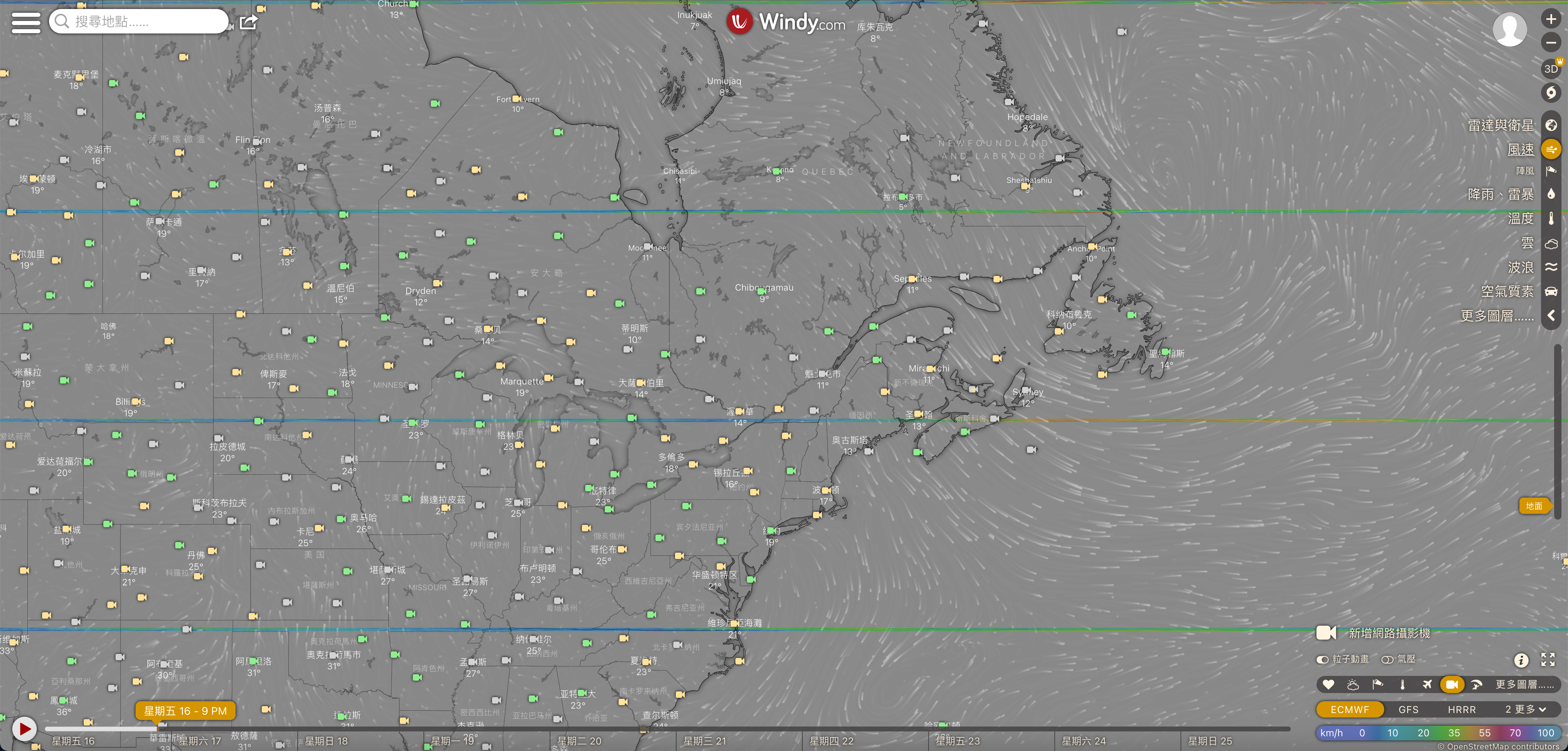
Task: Show paragliding spots icon
Action: click(x=1476, y=684)
